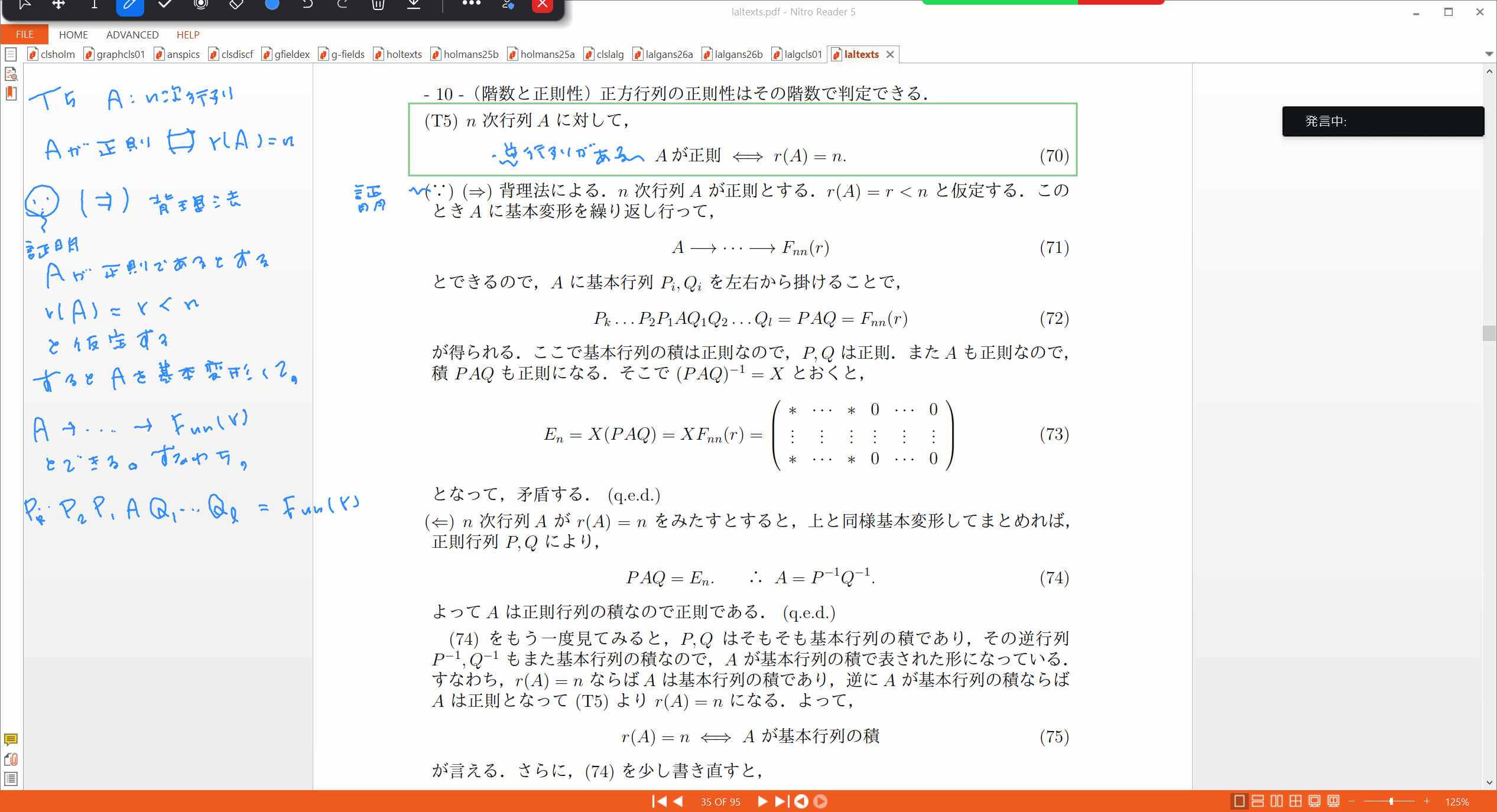Switch to the graphcls01 document tab

coord(115,54)
